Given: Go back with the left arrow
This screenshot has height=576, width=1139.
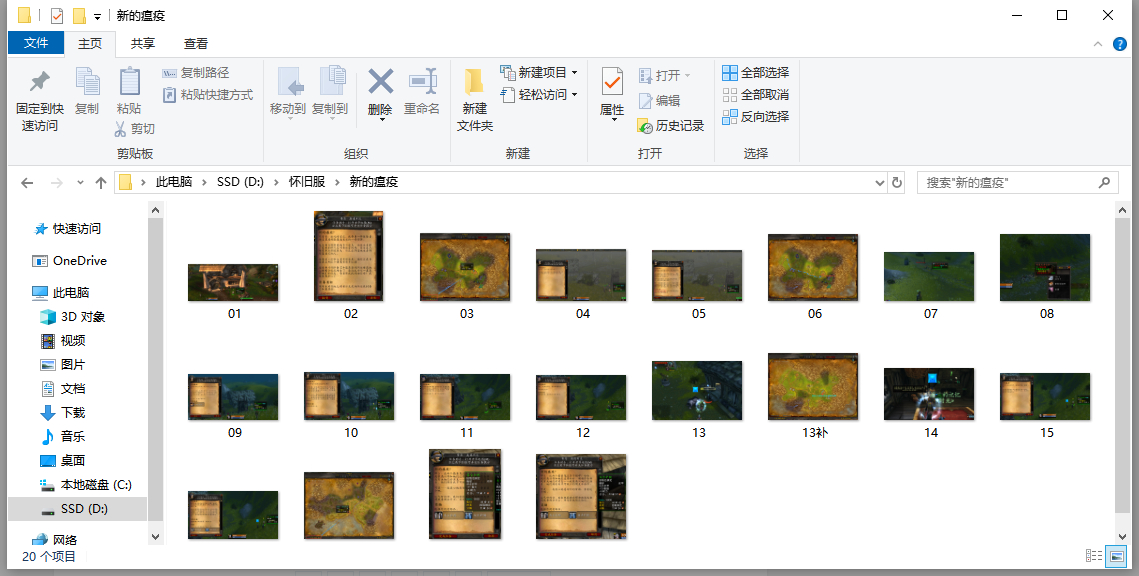Looking at the screenshot, I should tap(28, 182).
